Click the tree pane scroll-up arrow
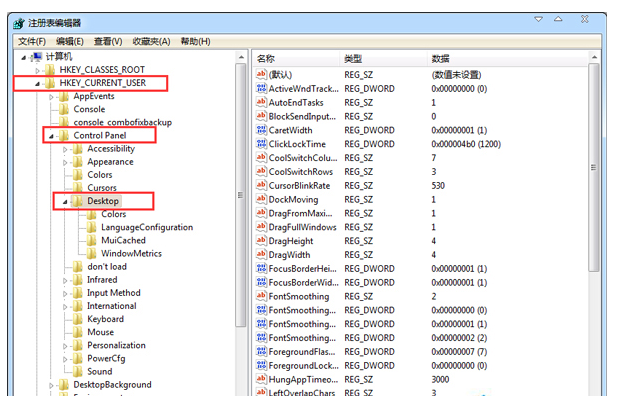This screenshot has width=625, height=396. point(241,57)
